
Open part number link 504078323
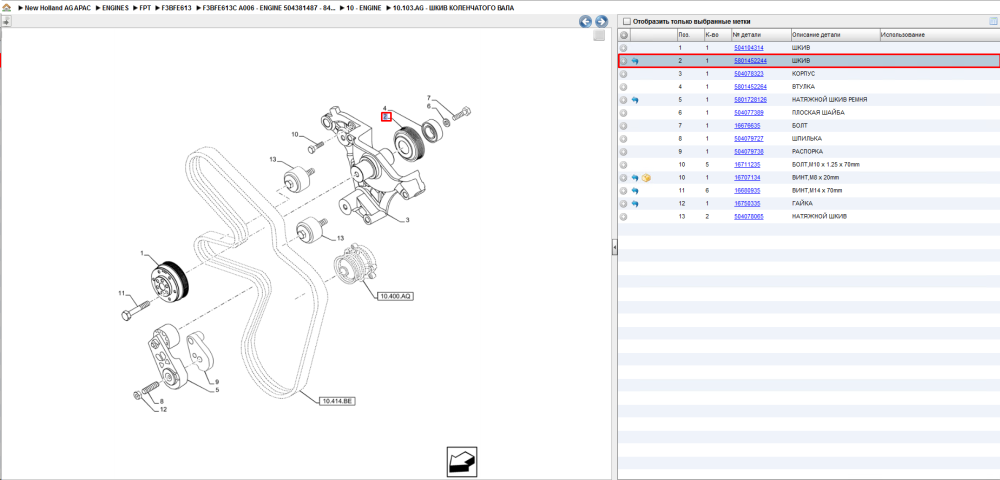749,74
